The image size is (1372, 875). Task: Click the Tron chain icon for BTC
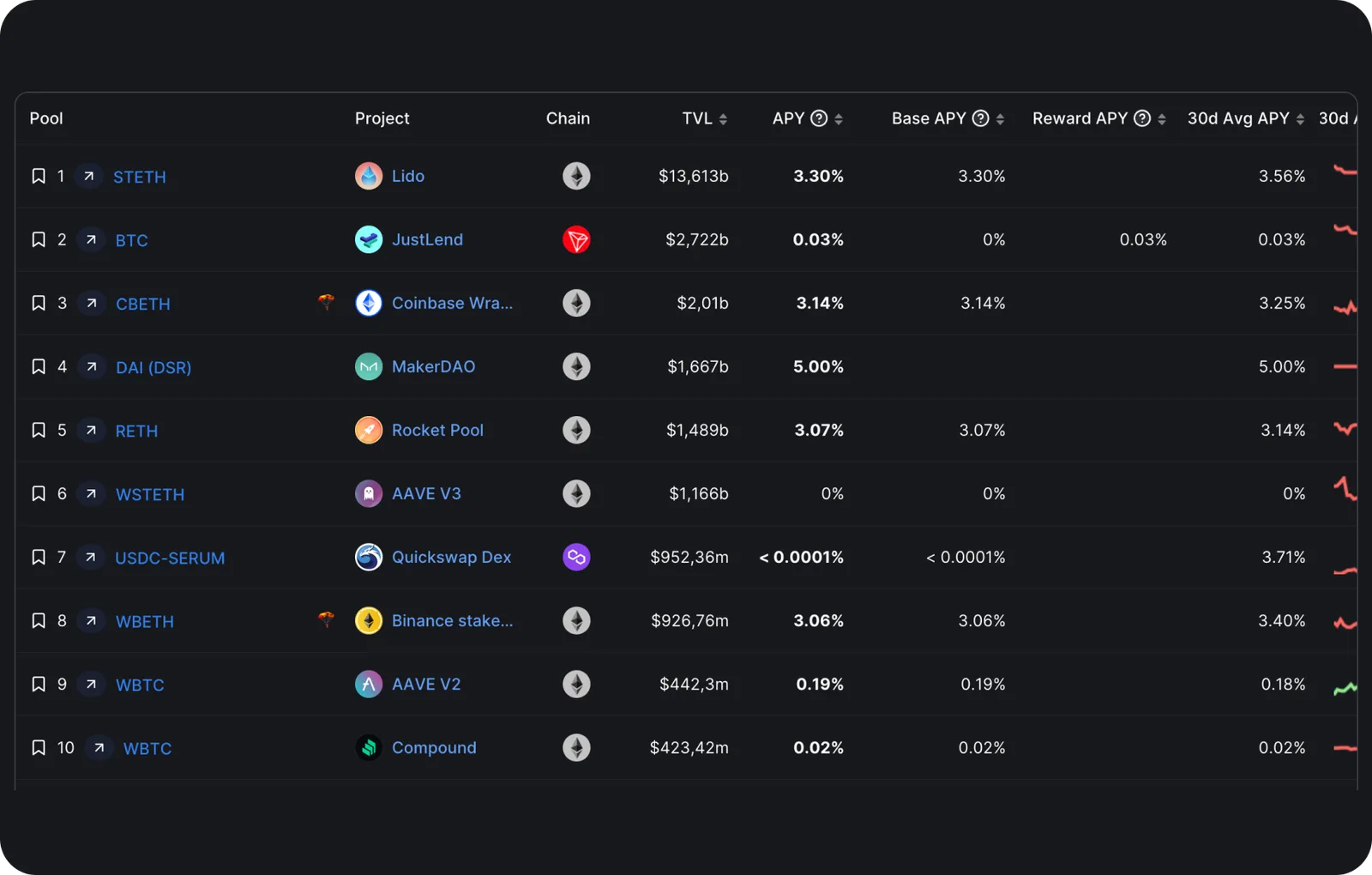tap(576, 239)
